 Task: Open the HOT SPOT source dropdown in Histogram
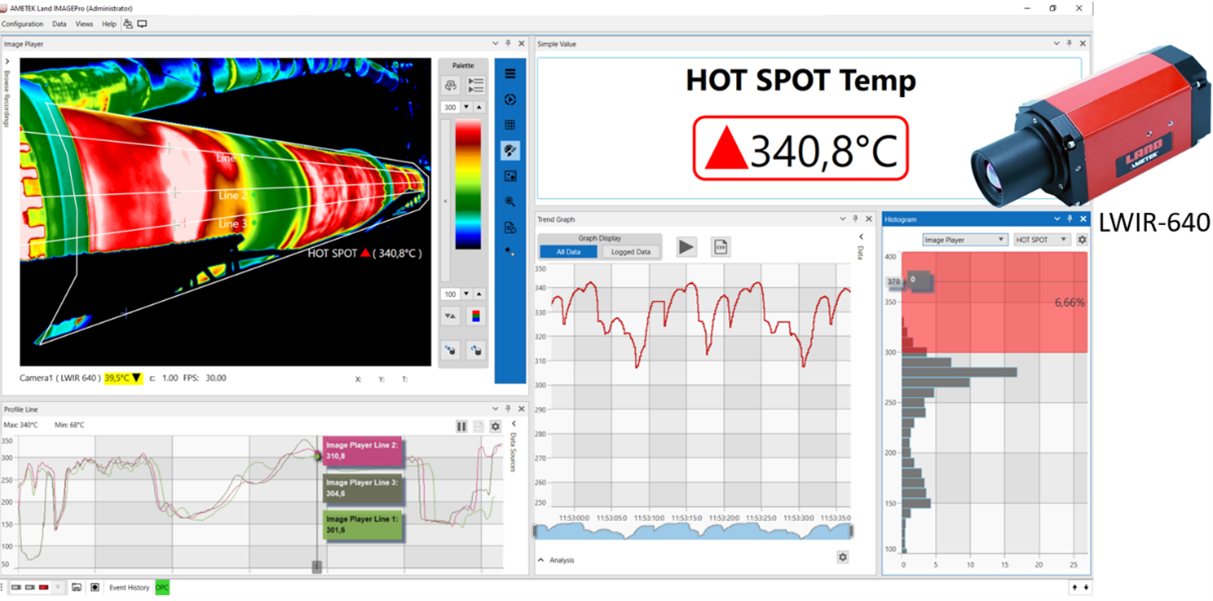(1040, 239)
